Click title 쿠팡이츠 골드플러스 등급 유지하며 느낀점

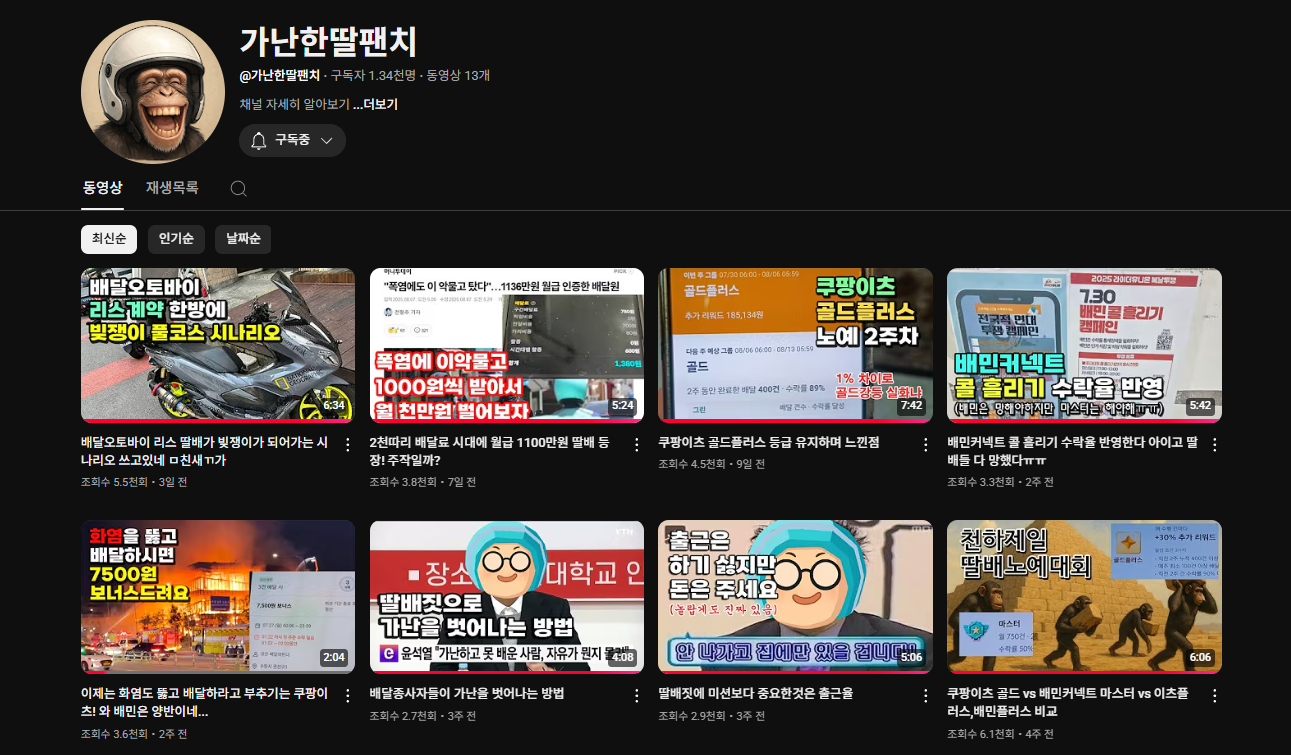769,441
